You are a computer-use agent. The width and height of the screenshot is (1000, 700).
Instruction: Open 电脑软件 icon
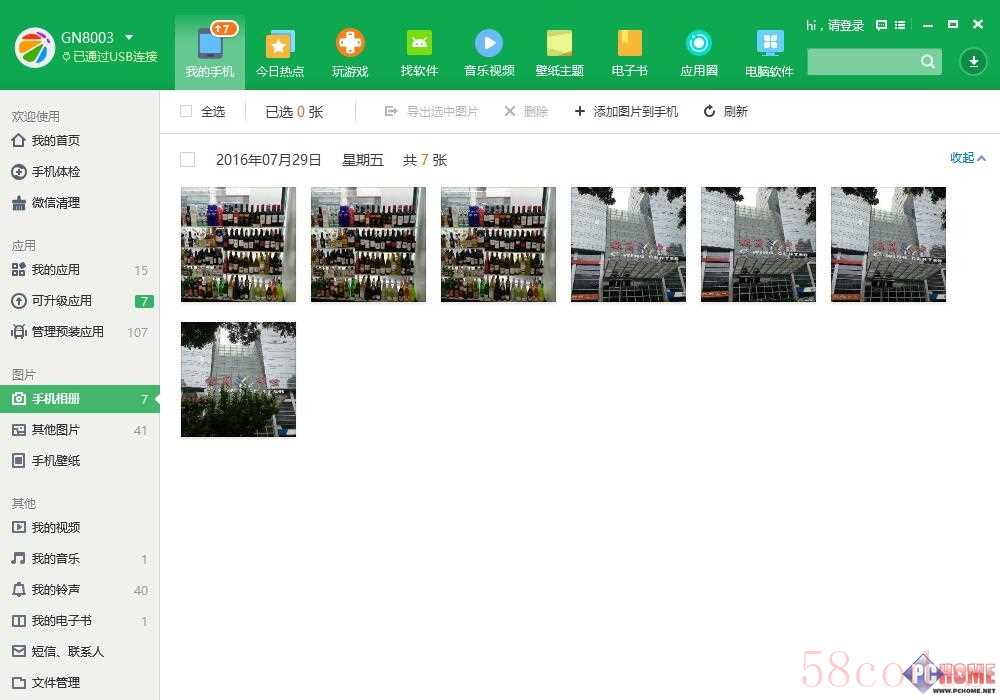pyautogui.click(x=769, y=52)
